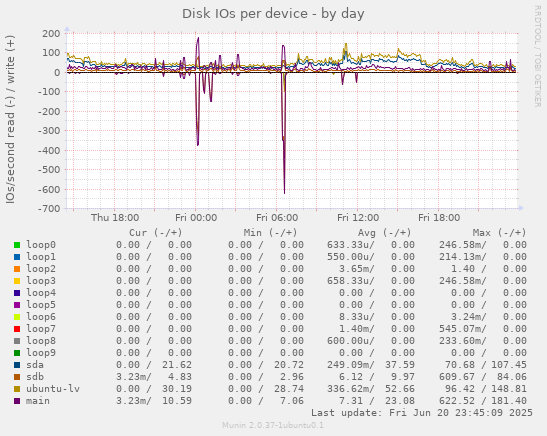
Task: Click the Thu 18:00 x-axis label
Action: coord(115,218)
